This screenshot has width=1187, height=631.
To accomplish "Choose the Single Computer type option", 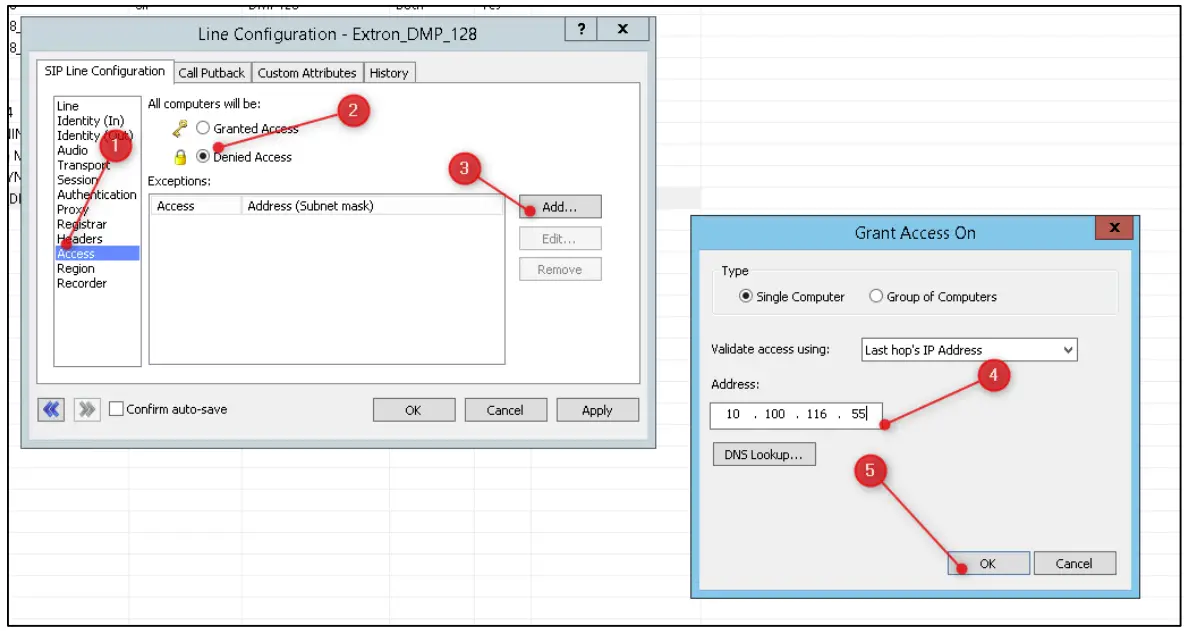I will [x=746, y=297].
